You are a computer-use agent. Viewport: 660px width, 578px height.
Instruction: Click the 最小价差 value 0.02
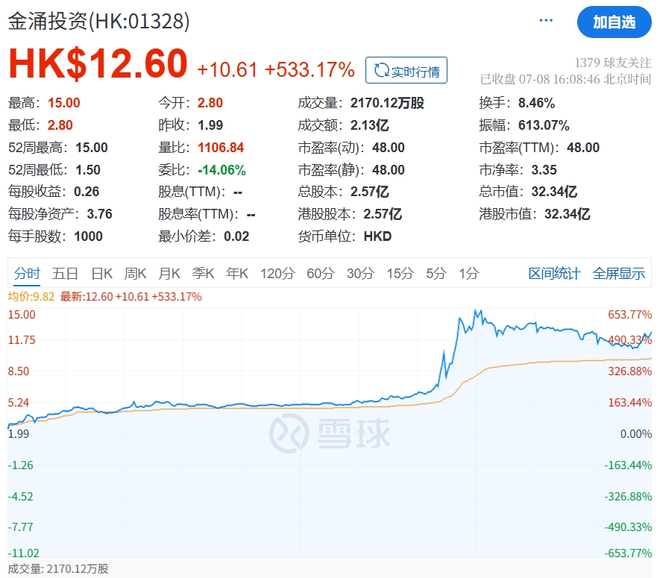click(x=236, y=236)
